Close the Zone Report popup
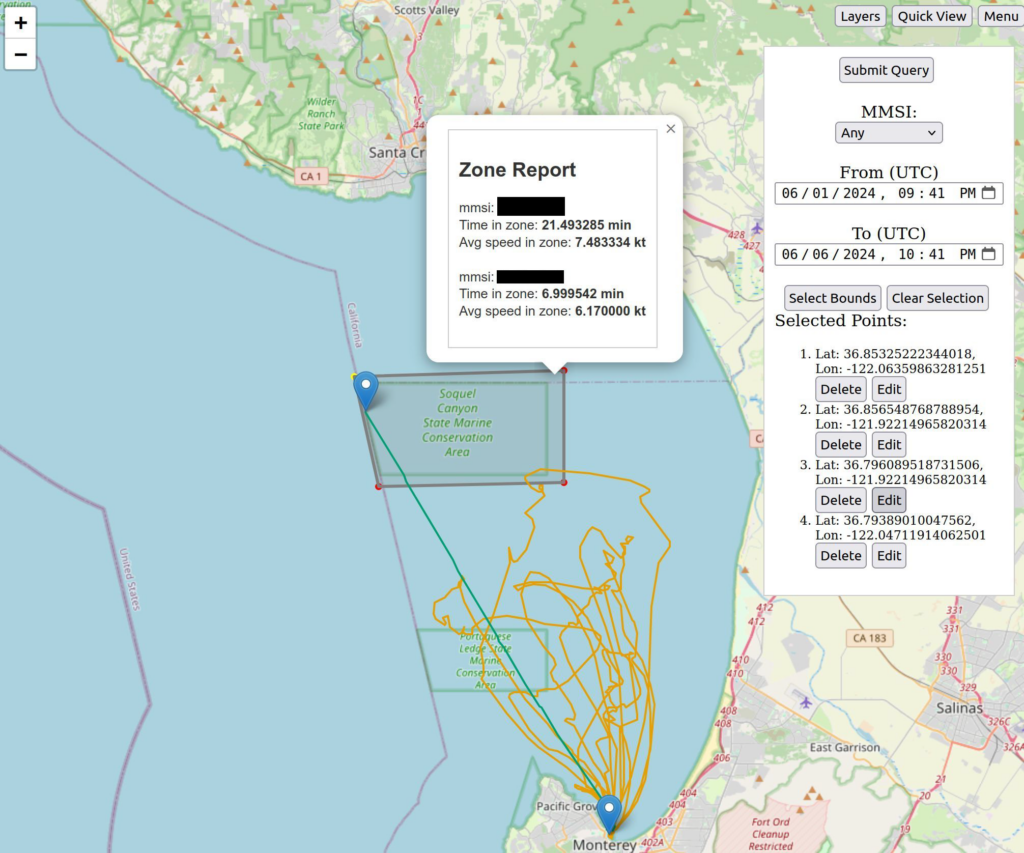The height and width of the screenshot is (853, 1024). click(670, 129)
